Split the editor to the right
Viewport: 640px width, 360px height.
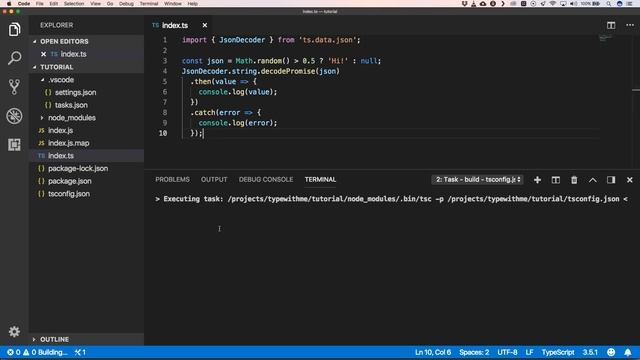[x=611, y=25]
